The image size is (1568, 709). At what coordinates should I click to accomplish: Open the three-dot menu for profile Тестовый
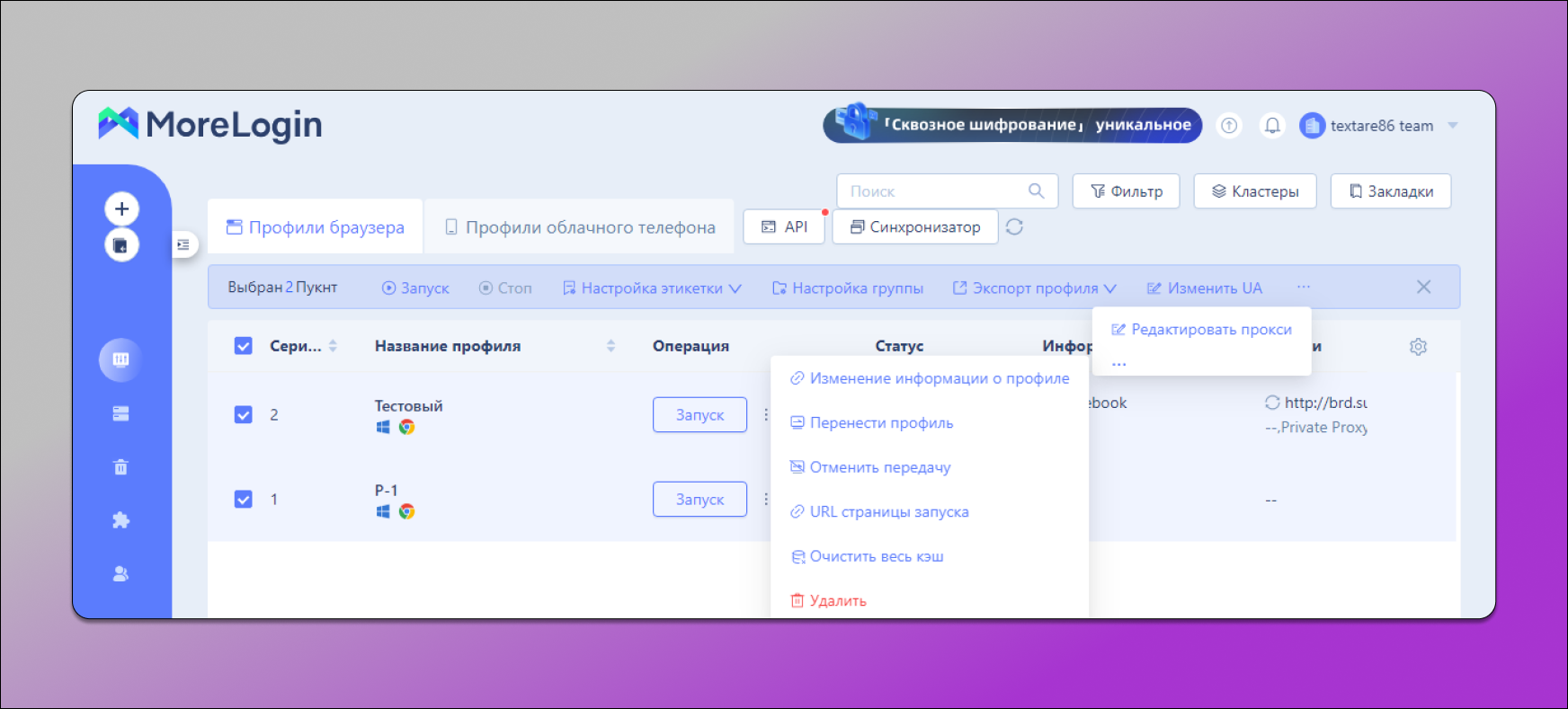click(765, 414)
